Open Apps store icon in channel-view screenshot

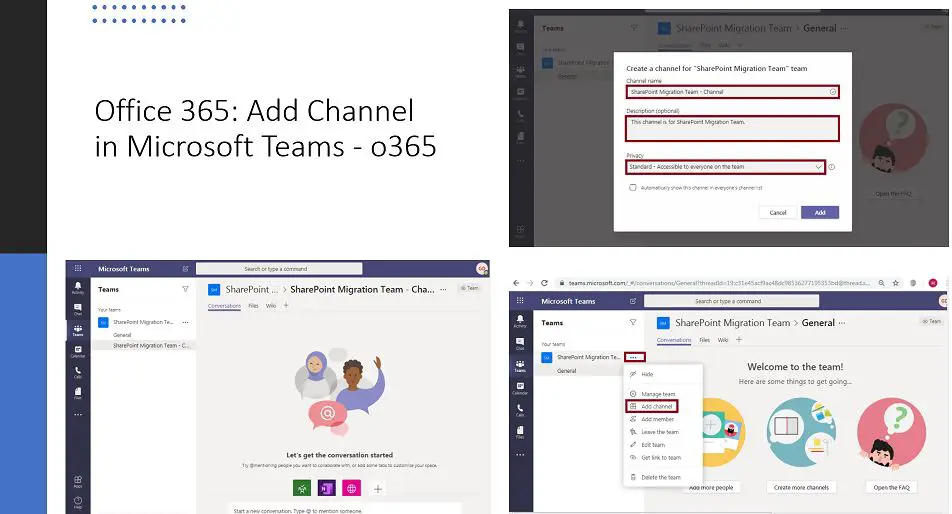tap(78, 482)
